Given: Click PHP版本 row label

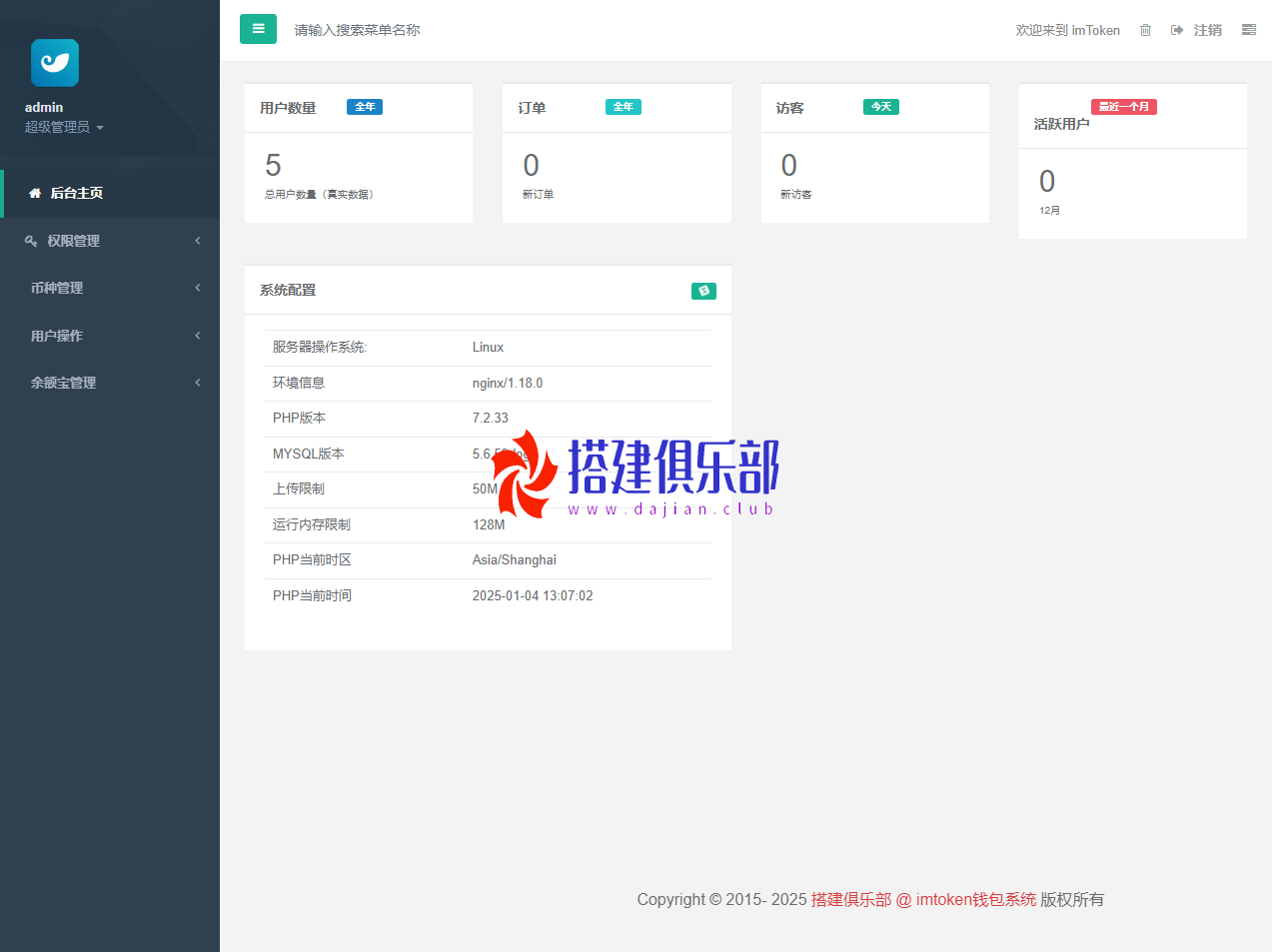Looking at the screenshot, I should [x=299, y=418].
